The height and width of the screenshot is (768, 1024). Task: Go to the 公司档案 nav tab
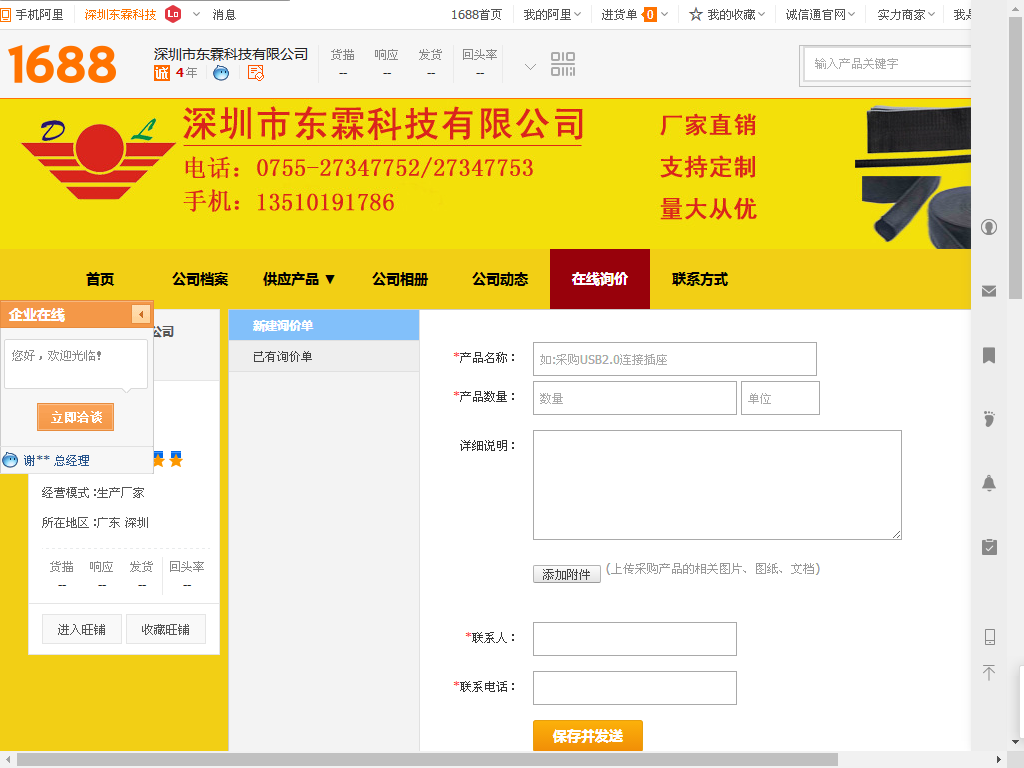[200, 280]
